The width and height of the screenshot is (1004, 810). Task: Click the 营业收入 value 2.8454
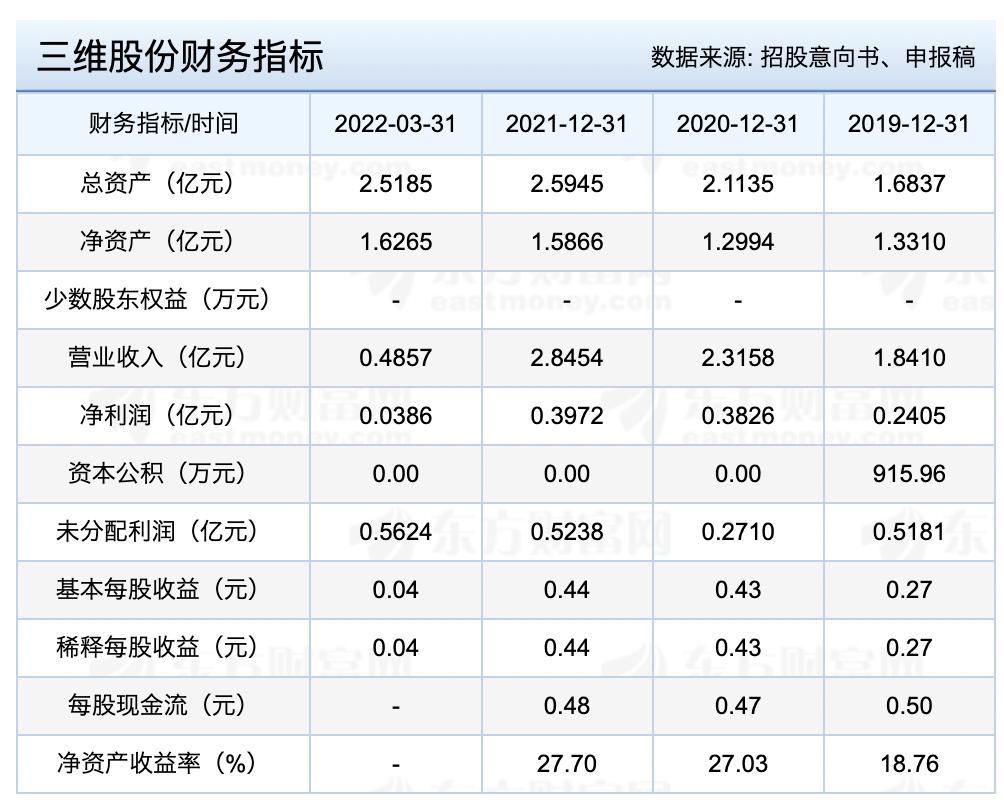click(565, 357)
